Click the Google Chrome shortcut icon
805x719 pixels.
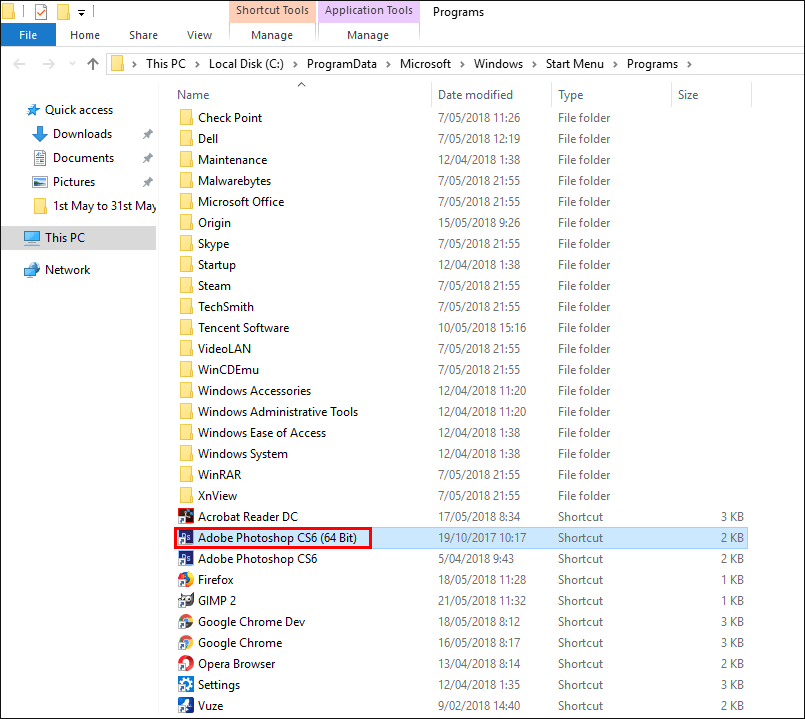tap(185, 642)
